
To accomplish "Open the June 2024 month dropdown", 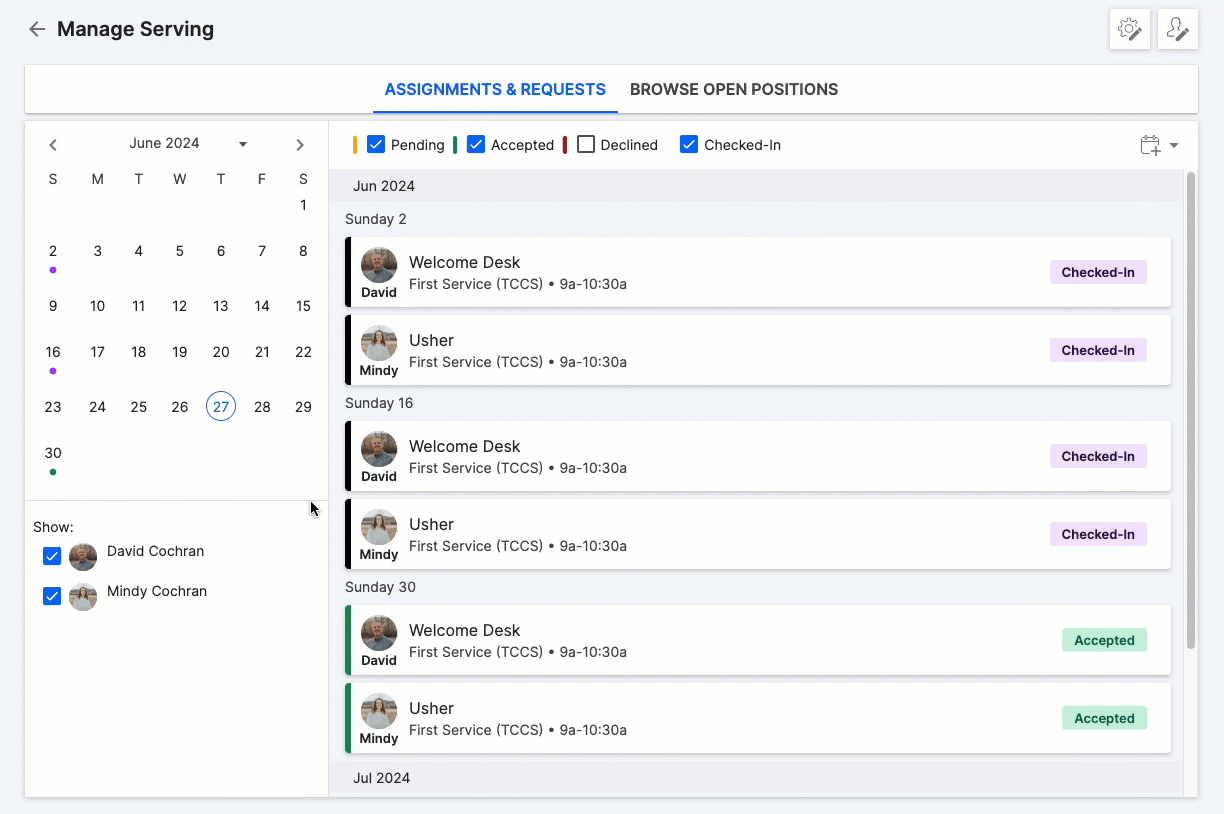I will pos(188,143).
